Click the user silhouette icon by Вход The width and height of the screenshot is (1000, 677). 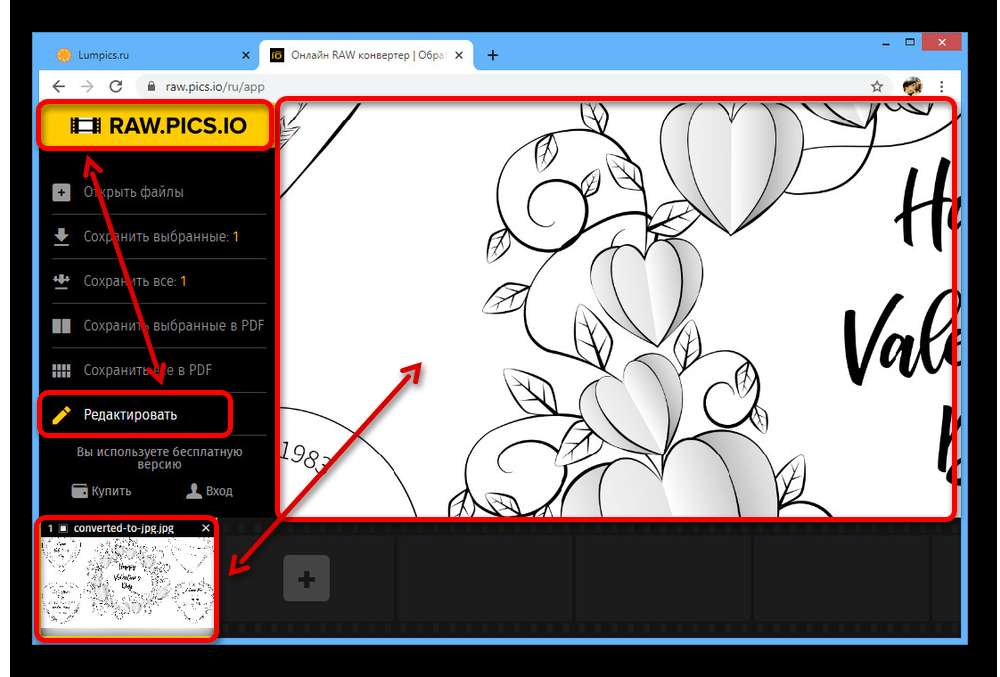tap(194, 491)
